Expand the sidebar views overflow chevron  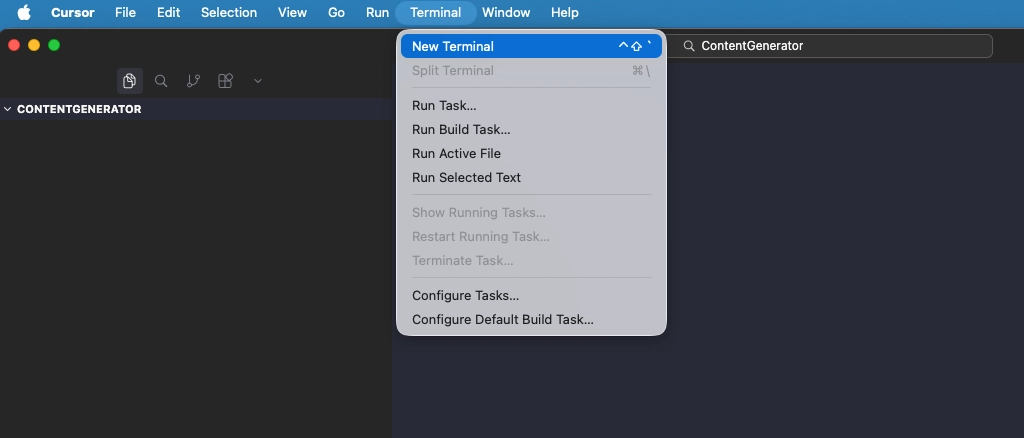[257, 81]
